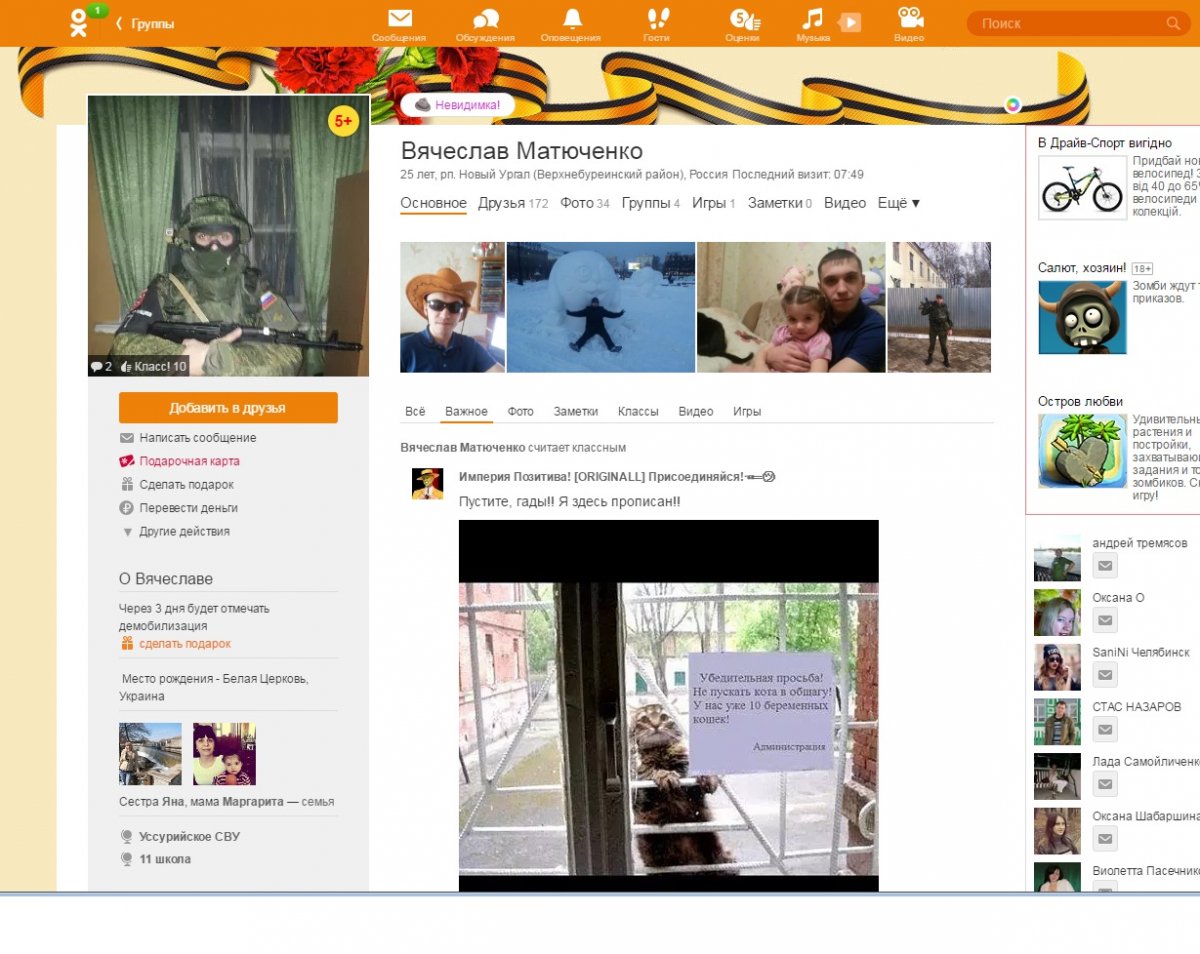Open the snow sculpture photo thumbnail
This screenshot has height=954, width=1200.
pos(601,307)
